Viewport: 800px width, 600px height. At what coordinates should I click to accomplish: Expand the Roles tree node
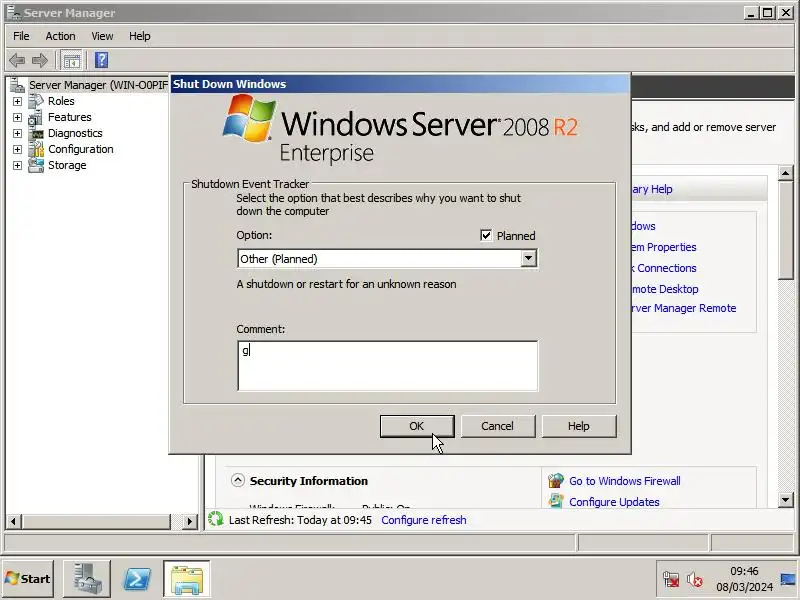coord(17,101)
